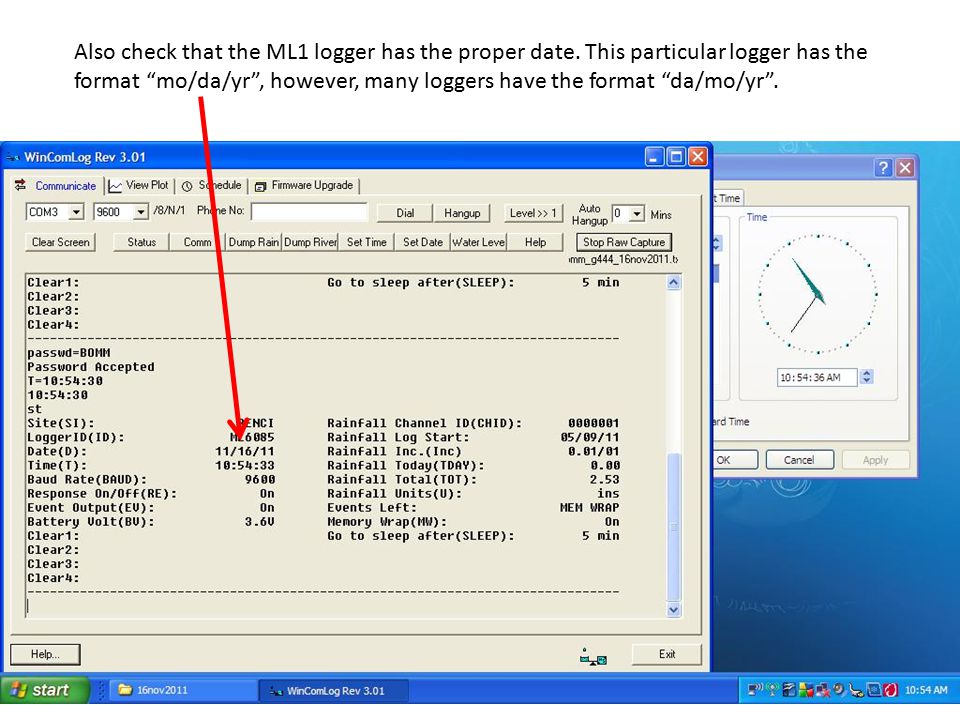960x720 pixels.
Task: Click the Events Left value MEM WRAP
Action: click(x=590, y=508)
